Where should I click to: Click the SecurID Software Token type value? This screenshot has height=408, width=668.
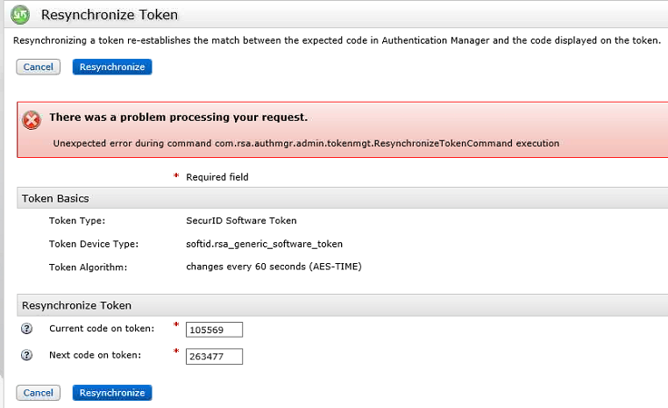[241, 221]
